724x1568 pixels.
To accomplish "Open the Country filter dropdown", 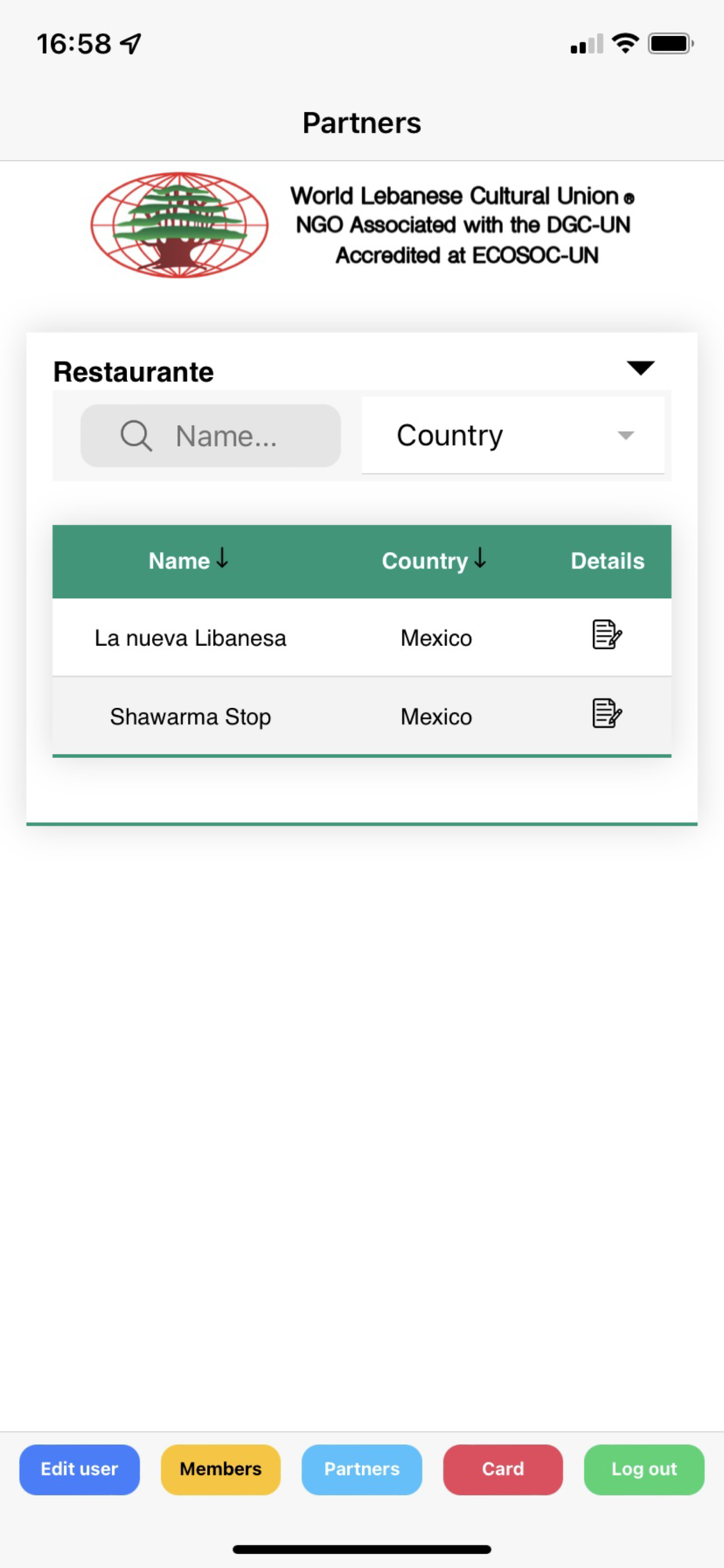I will click(513, 435).
